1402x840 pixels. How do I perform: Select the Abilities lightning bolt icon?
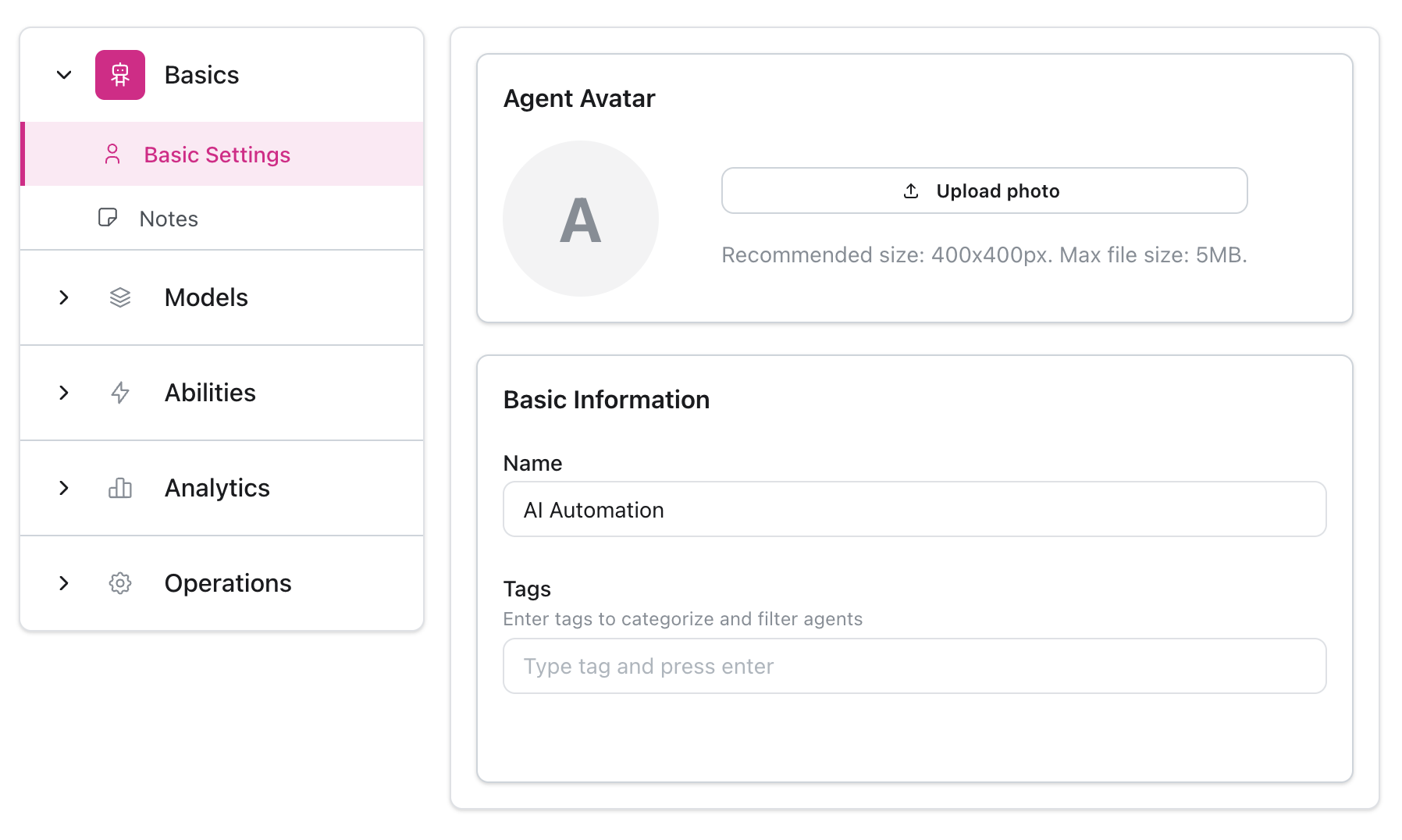click(119, 393)
